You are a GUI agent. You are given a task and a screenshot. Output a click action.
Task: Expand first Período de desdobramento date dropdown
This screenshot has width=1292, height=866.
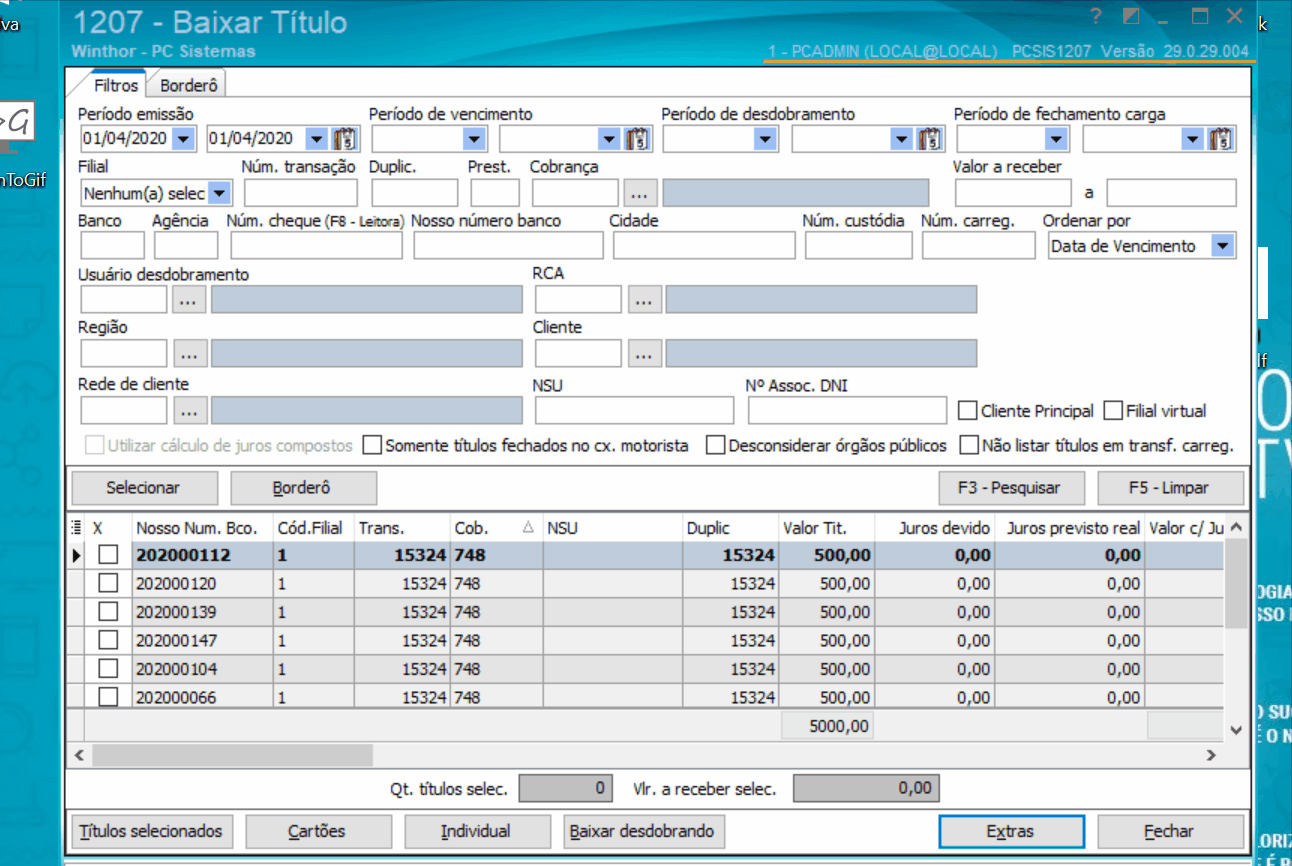766,139
